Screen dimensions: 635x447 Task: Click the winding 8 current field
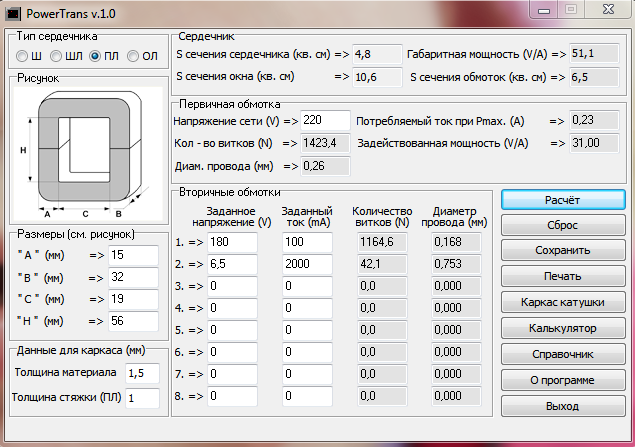pyautogui.click(x=307, y=396)
